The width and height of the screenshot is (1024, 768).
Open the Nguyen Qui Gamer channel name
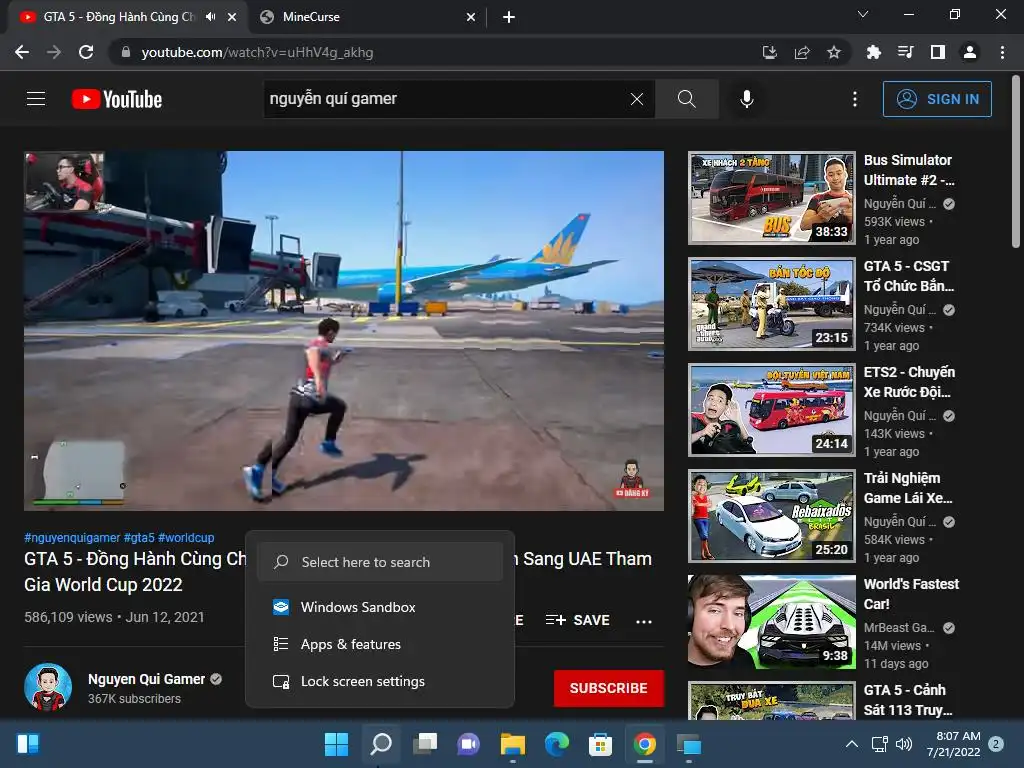click(x=146, y=679)
